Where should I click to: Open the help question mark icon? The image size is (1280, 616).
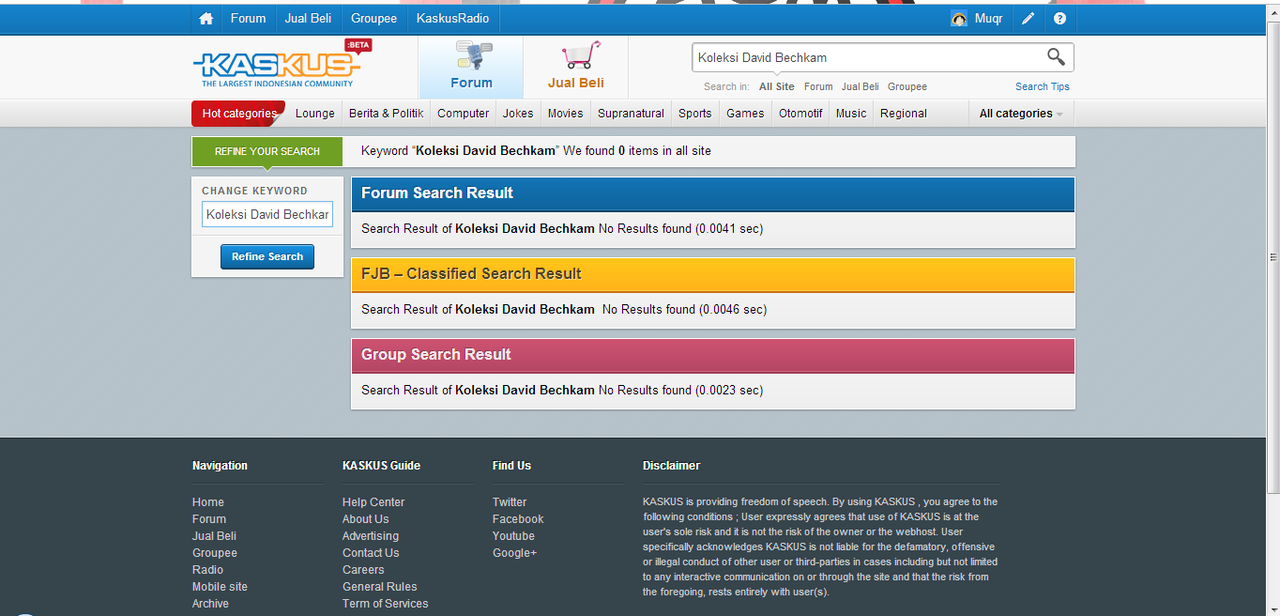pos(1060,19)
